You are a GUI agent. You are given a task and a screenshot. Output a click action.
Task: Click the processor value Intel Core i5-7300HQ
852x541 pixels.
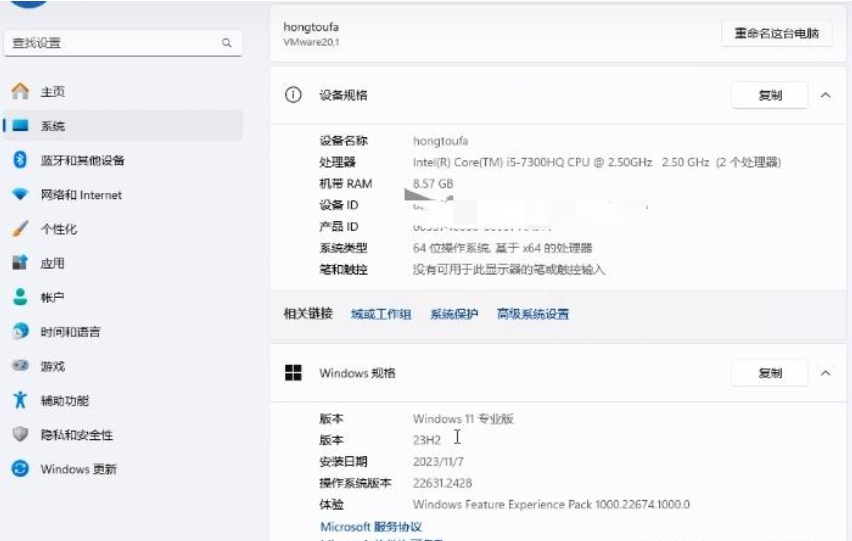coord(597,162)
